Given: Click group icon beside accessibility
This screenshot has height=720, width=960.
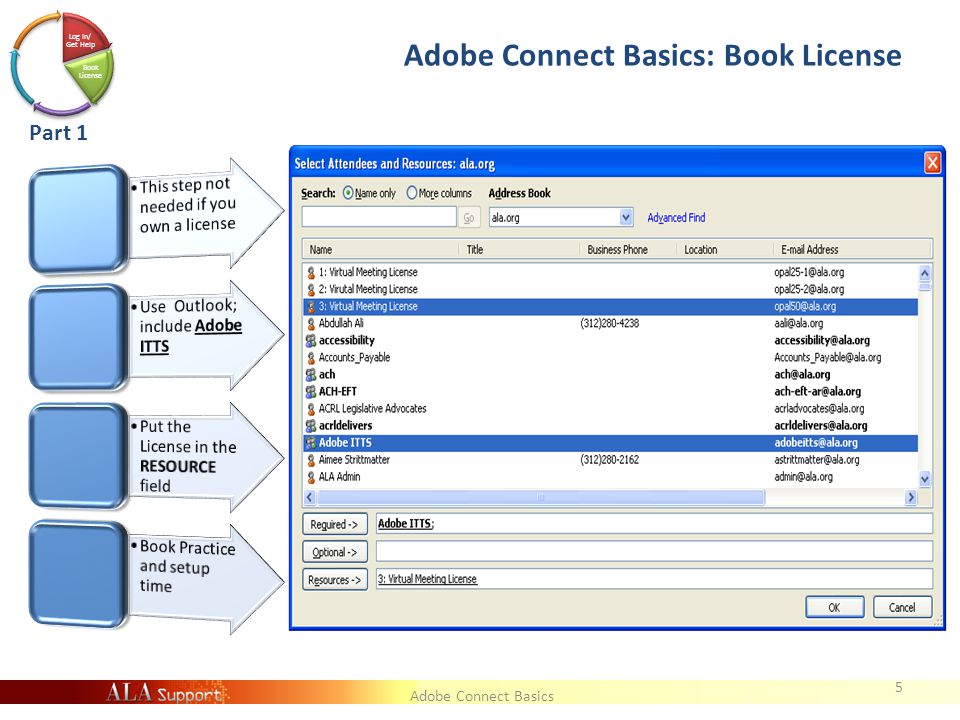Looking at the screenshot, I should tap(311, 341).
